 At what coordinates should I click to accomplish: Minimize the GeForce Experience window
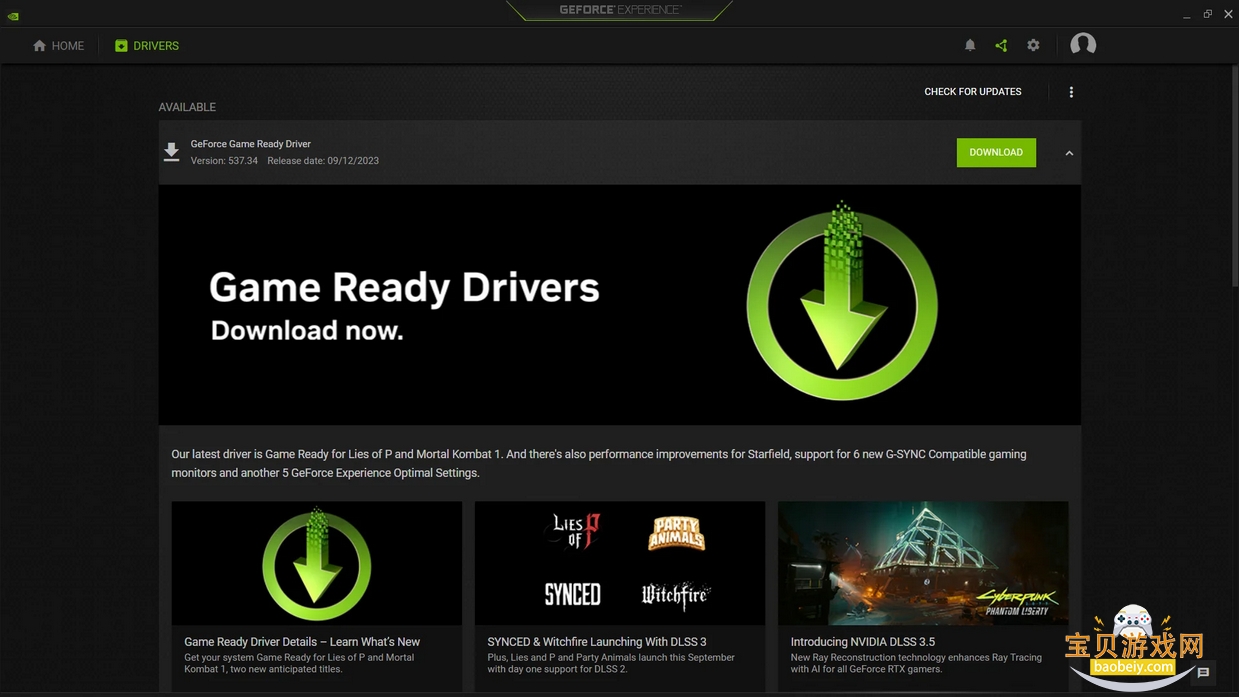[x=1186, y=15]
